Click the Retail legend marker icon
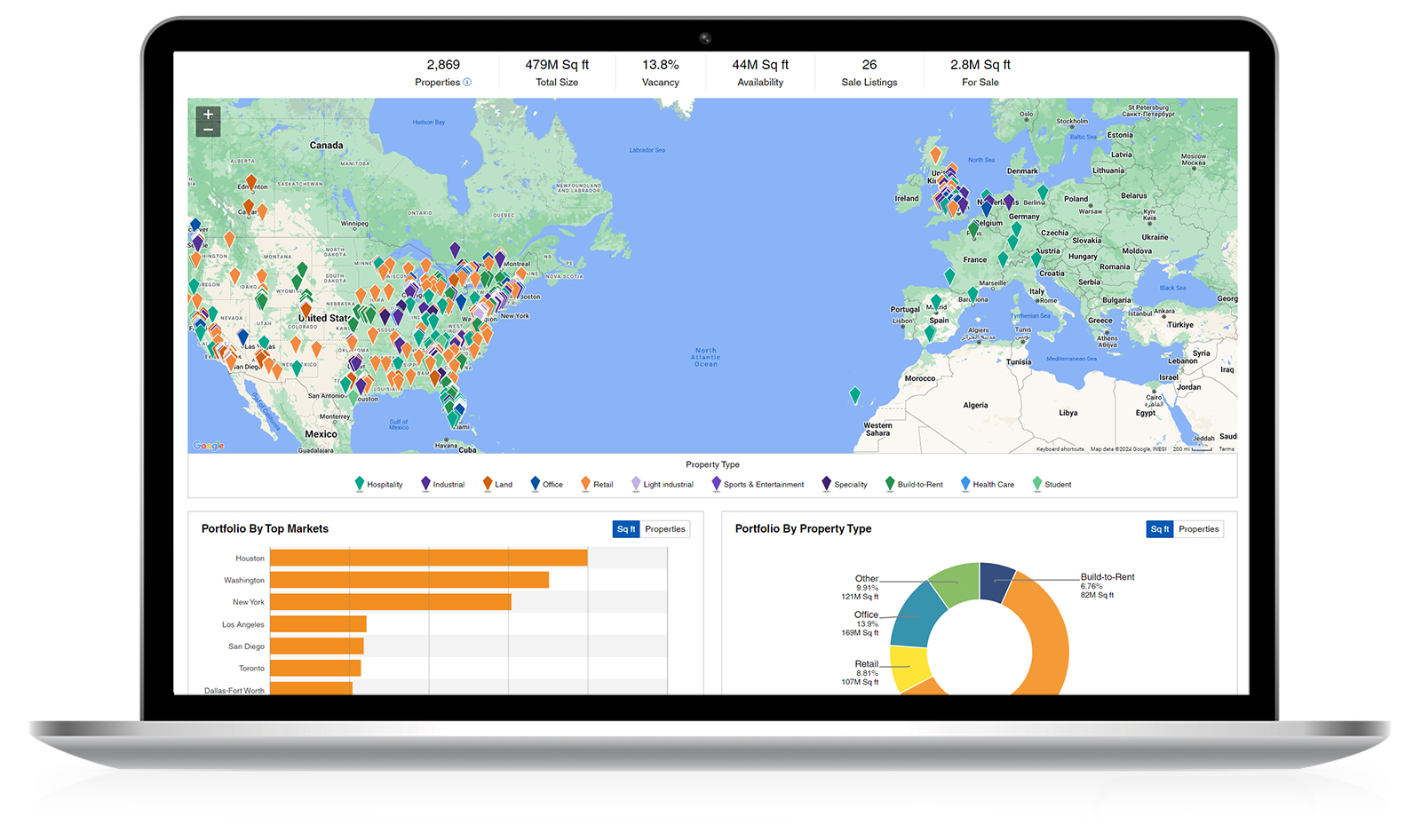1421x840 pixels. point(585,484)
